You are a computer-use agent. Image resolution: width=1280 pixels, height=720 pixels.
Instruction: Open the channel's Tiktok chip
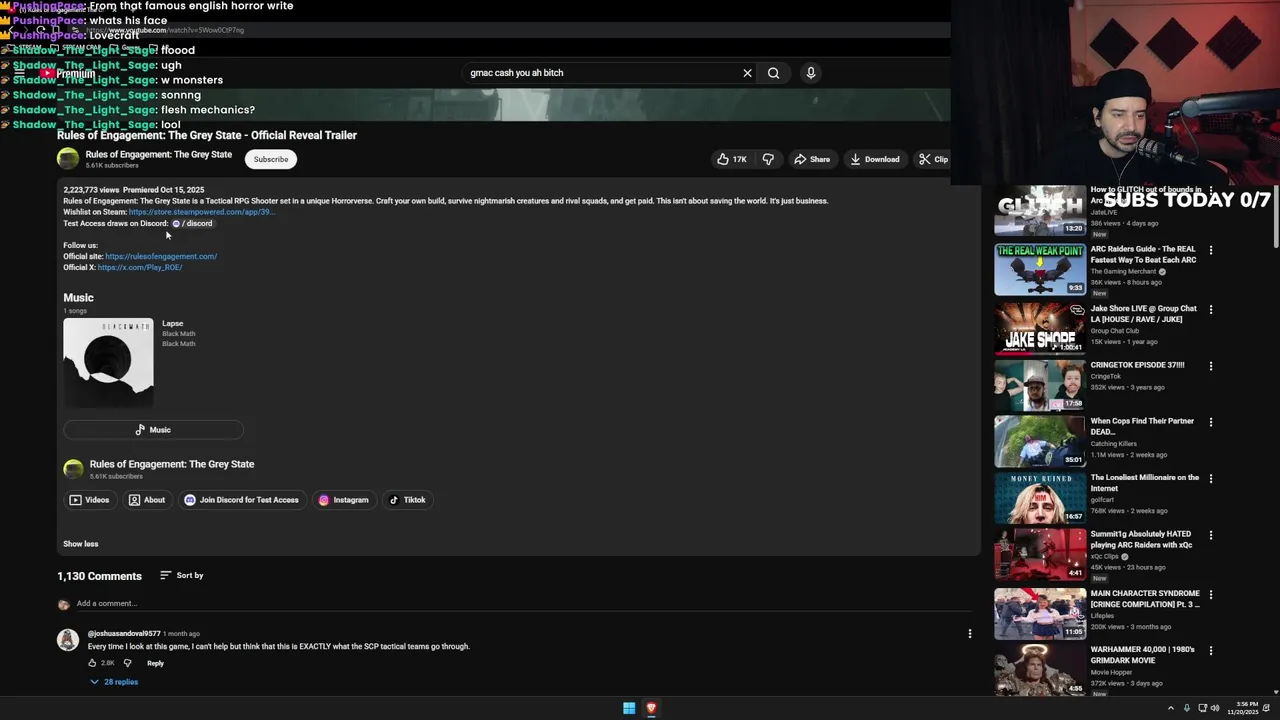click(x=407, y=500)
